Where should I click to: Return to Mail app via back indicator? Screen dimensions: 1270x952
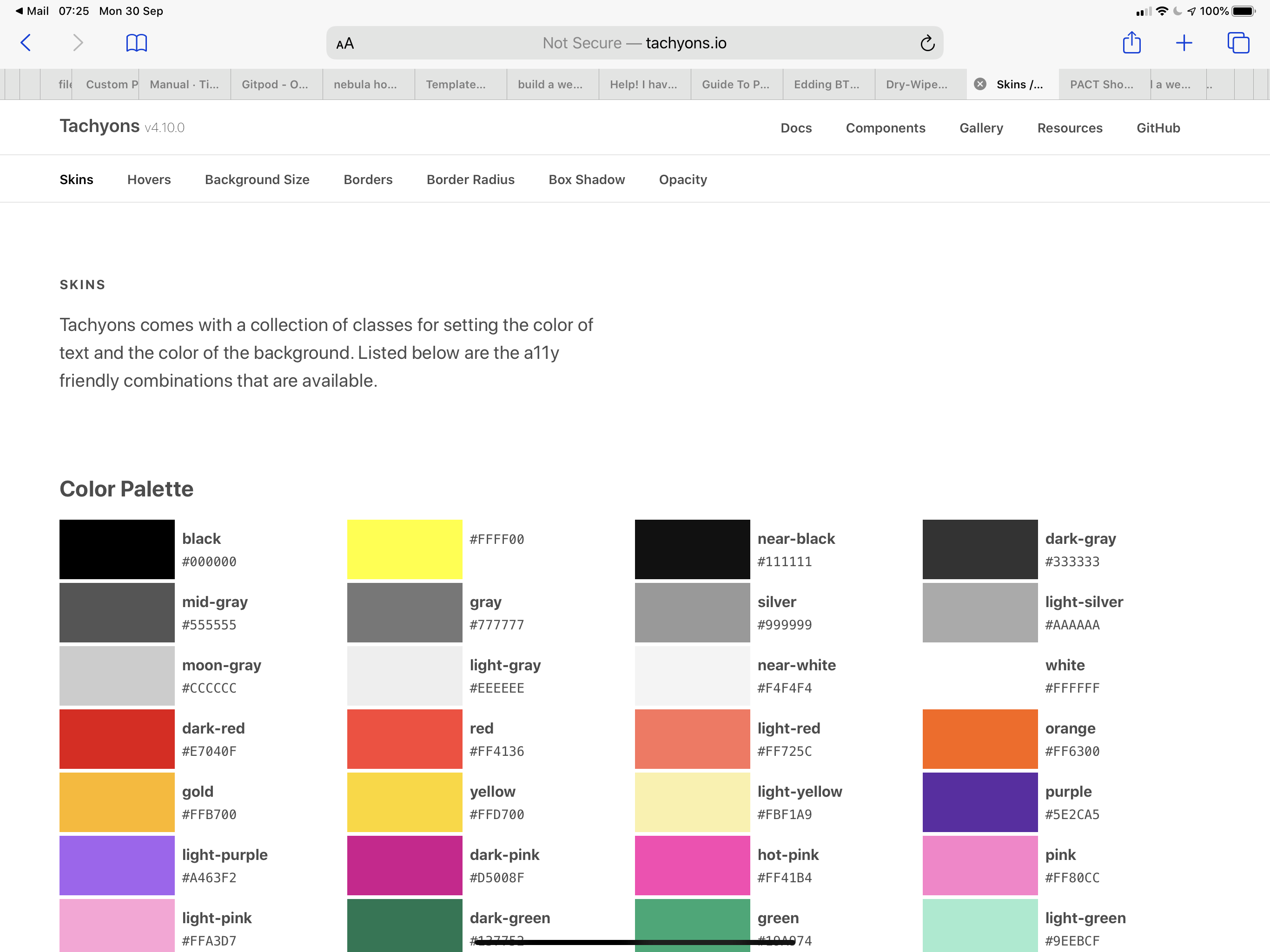point(32,11)
